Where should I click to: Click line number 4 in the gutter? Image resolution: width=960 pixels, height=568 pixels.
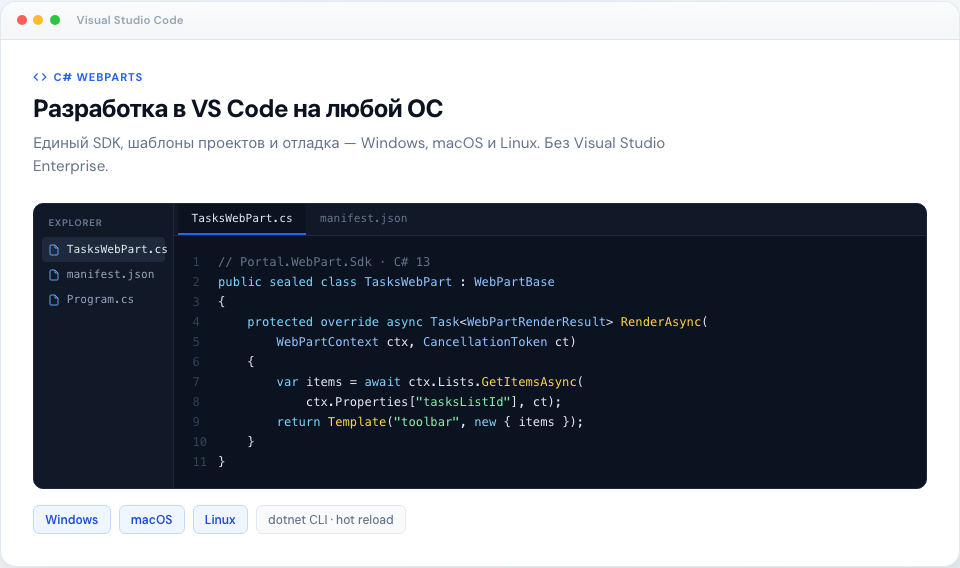pos(196,322)
